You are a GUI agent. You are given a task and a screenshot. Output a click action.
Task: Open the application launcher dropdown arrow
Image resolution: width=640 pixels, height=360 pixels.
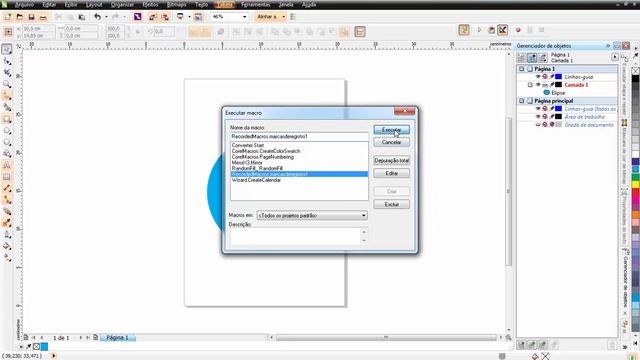(x=189, y=17)
